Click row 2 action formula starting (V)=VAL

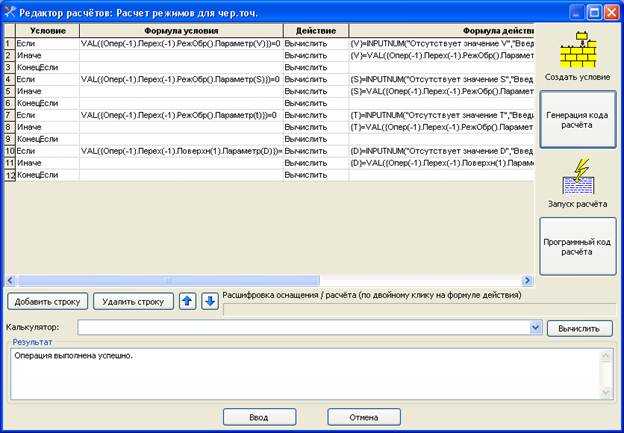[x=441, y=55]
